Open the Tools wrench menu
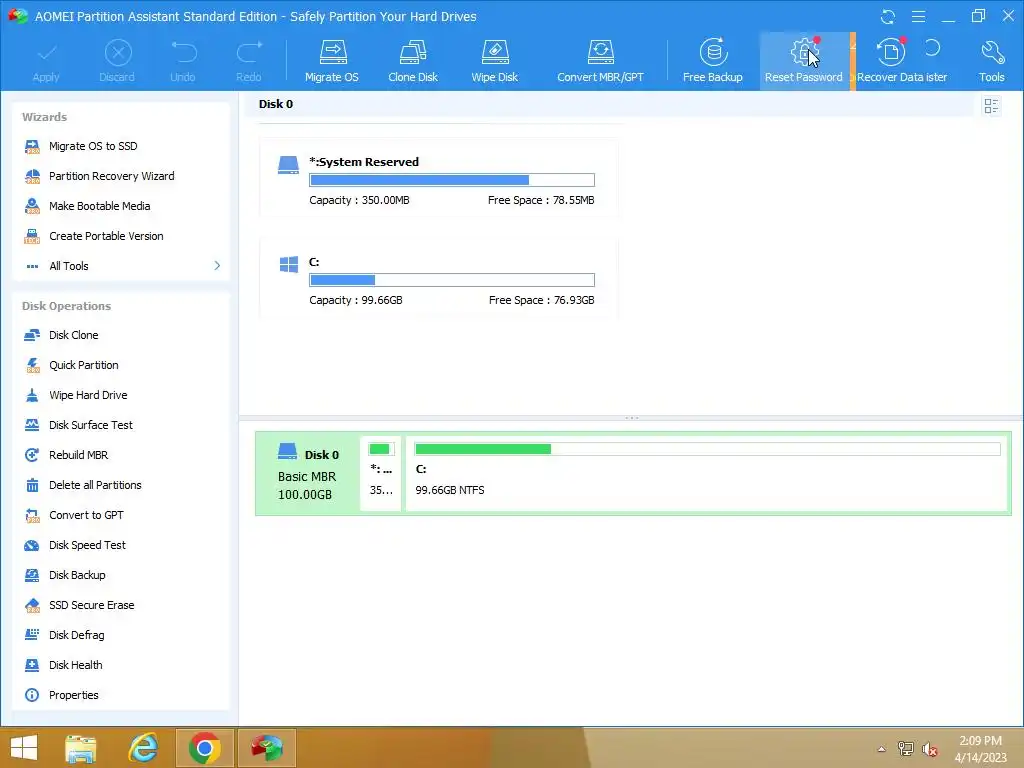The width and height of the screenshot is (1024, 768). (991, 61)
